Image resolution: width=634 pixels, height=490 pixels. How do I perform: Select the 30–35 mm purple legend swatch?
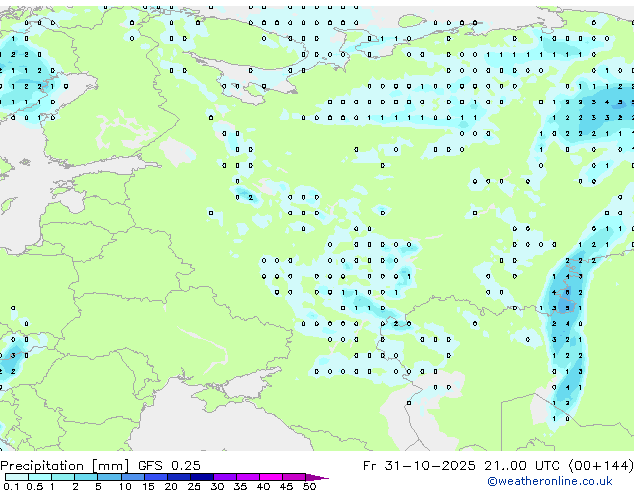click(x=225, y=477)
